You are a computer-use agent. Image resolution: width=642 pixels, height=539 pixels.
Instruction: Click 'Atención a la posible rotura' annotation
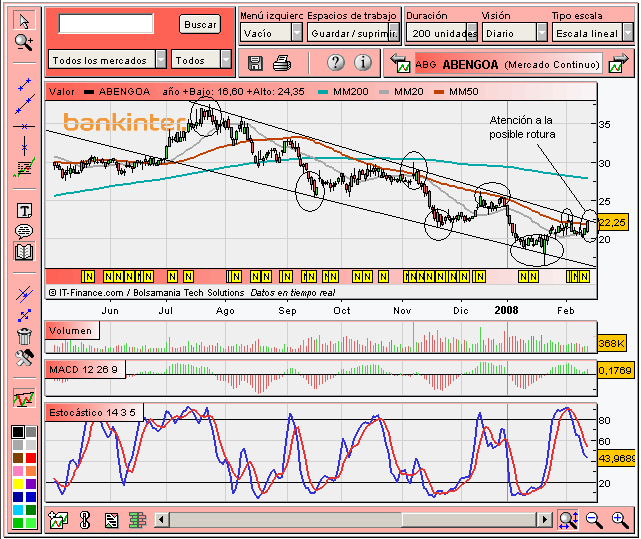[x=522, y=127]
